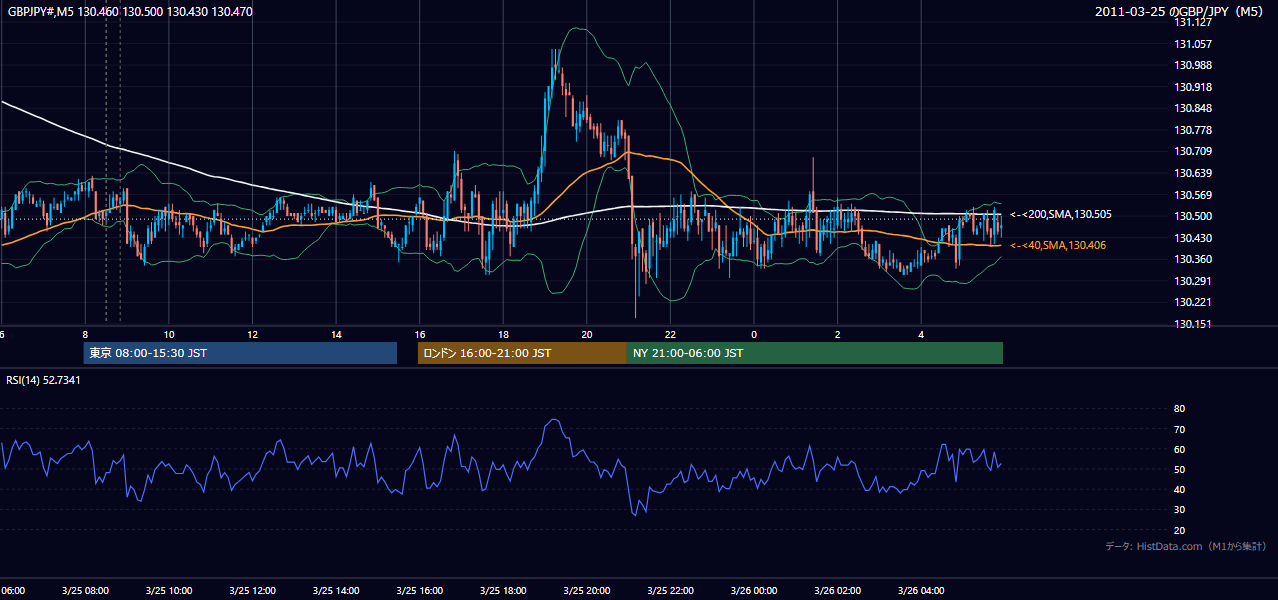The width and height of the screenshot is (1278, 600).
Task: Click the 3/25 20:00 time axis label
Action: [x=587, y=591]
